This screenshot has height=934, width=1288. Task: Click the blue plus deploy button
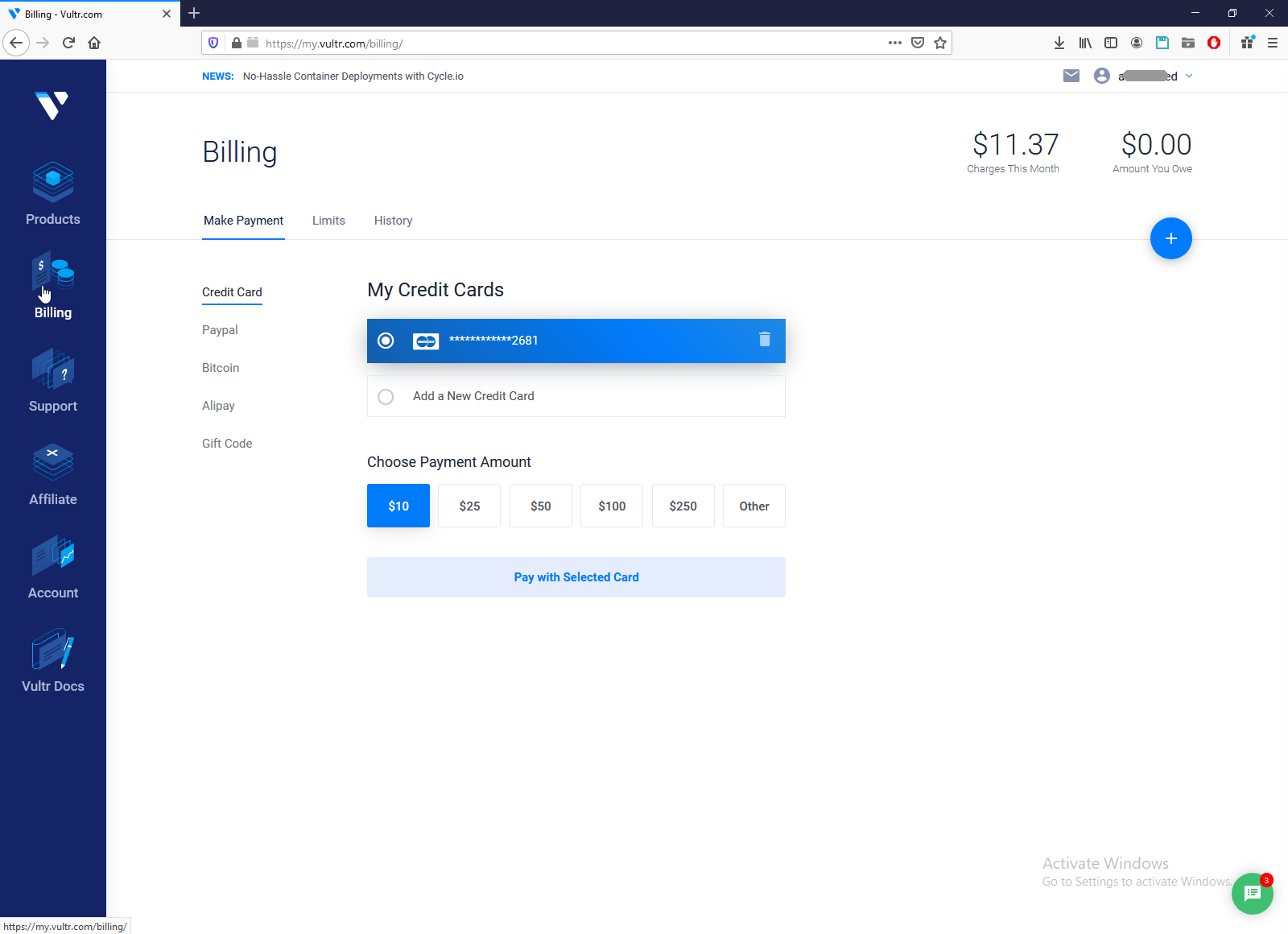click(x=1171, y=238)
